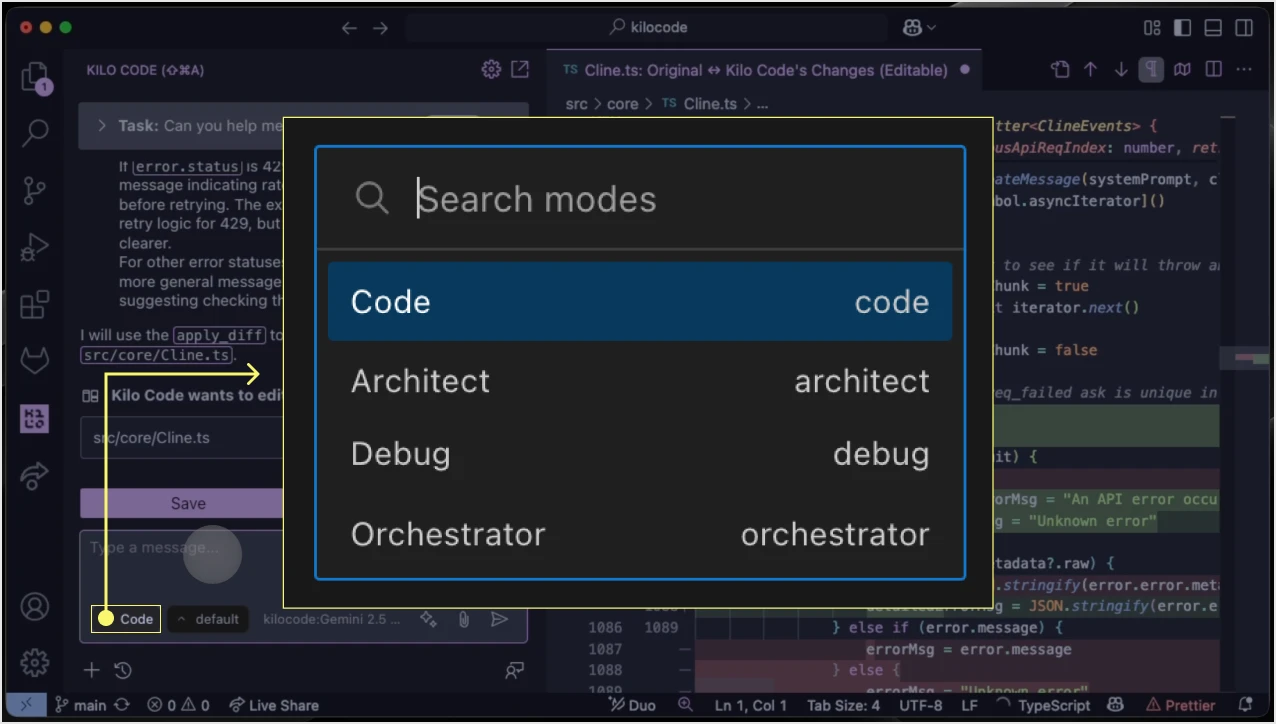Navigate back with the left arrow

point(349,28)
